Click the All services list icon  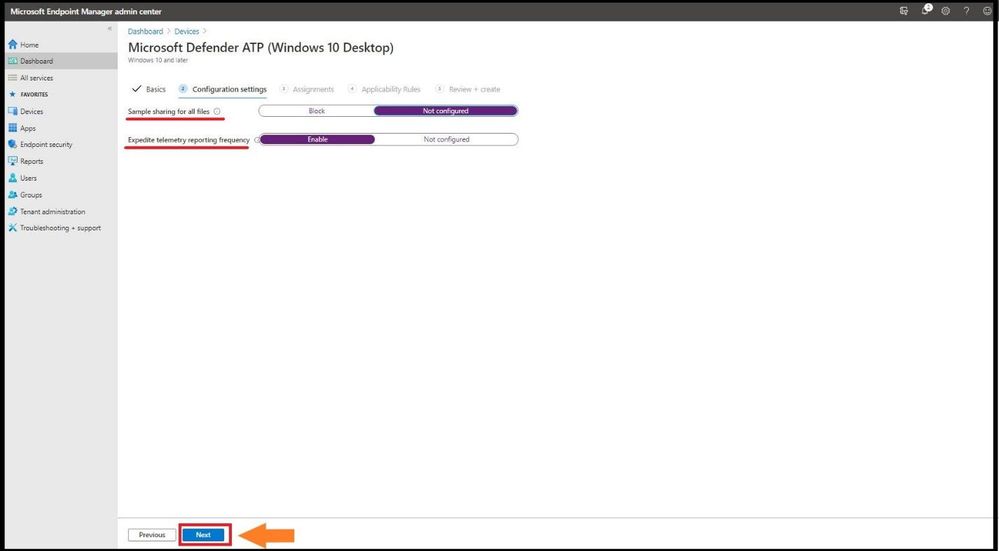(x=12, y=78)
